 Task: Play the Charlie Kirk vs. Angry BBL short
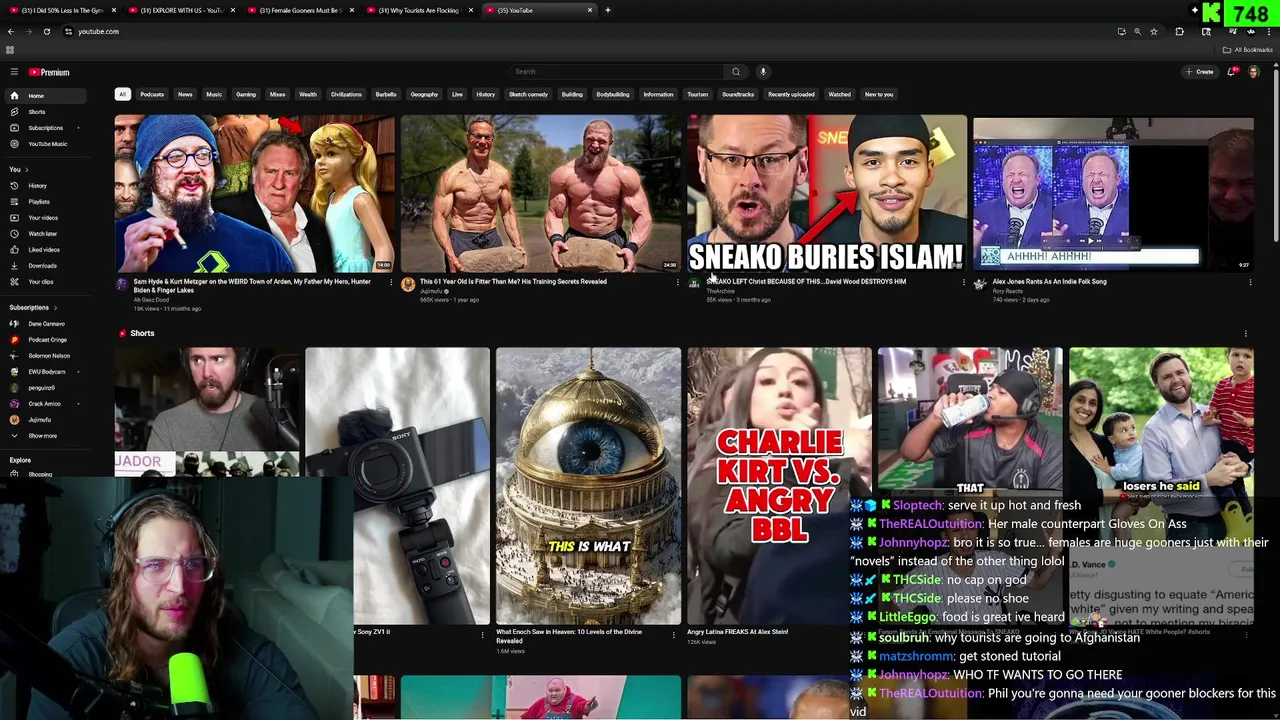779,486
